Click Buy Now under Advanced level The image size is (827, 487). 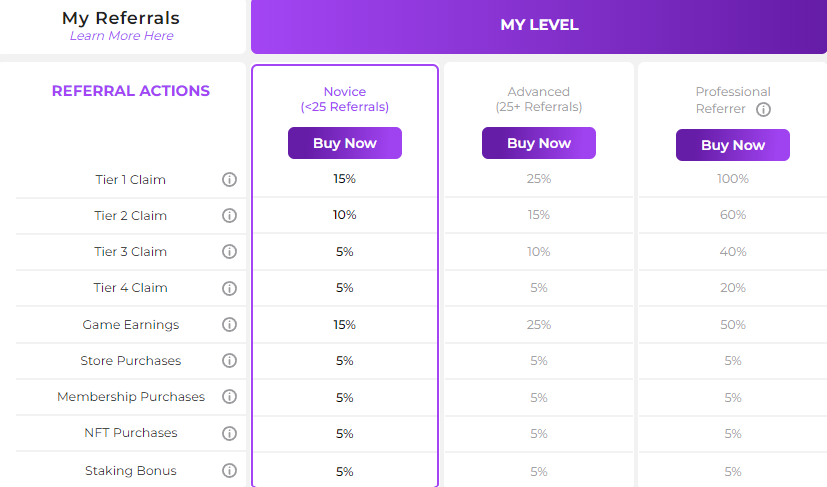tap(539, 143)
